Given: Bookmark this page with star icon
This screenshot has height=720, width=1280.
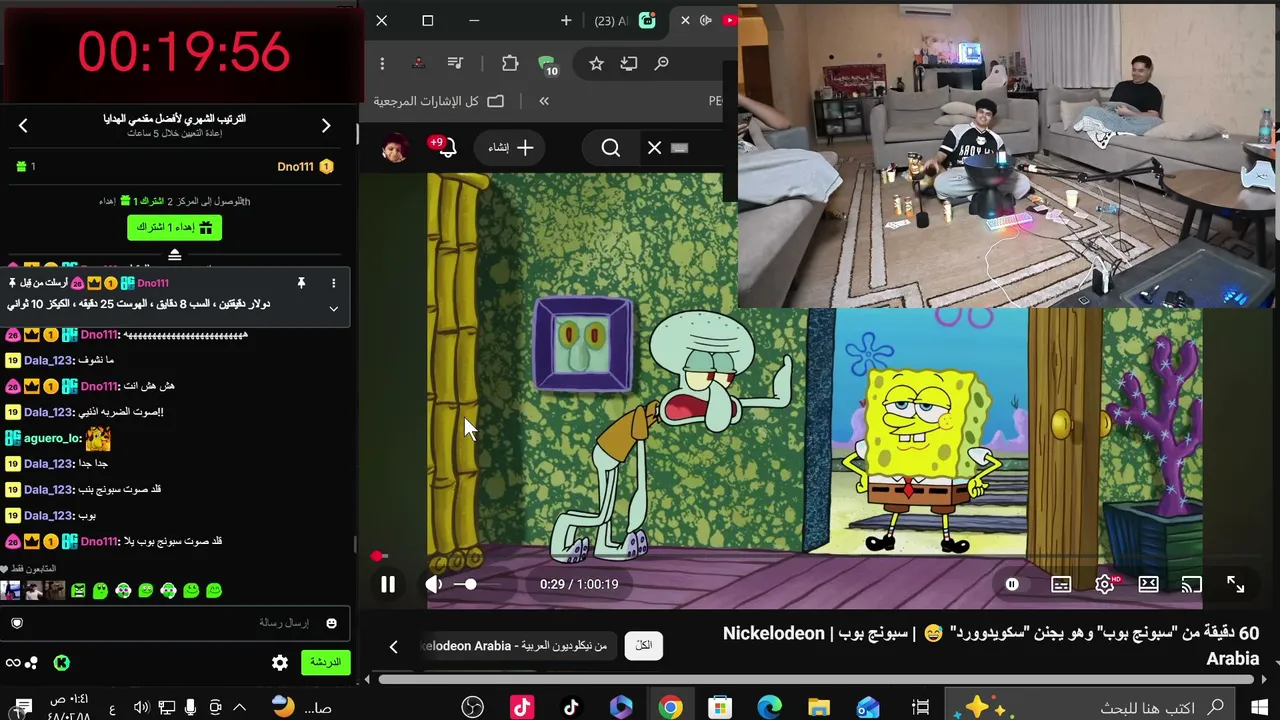Looking at the screenshot, I should (x=596, y=64).
